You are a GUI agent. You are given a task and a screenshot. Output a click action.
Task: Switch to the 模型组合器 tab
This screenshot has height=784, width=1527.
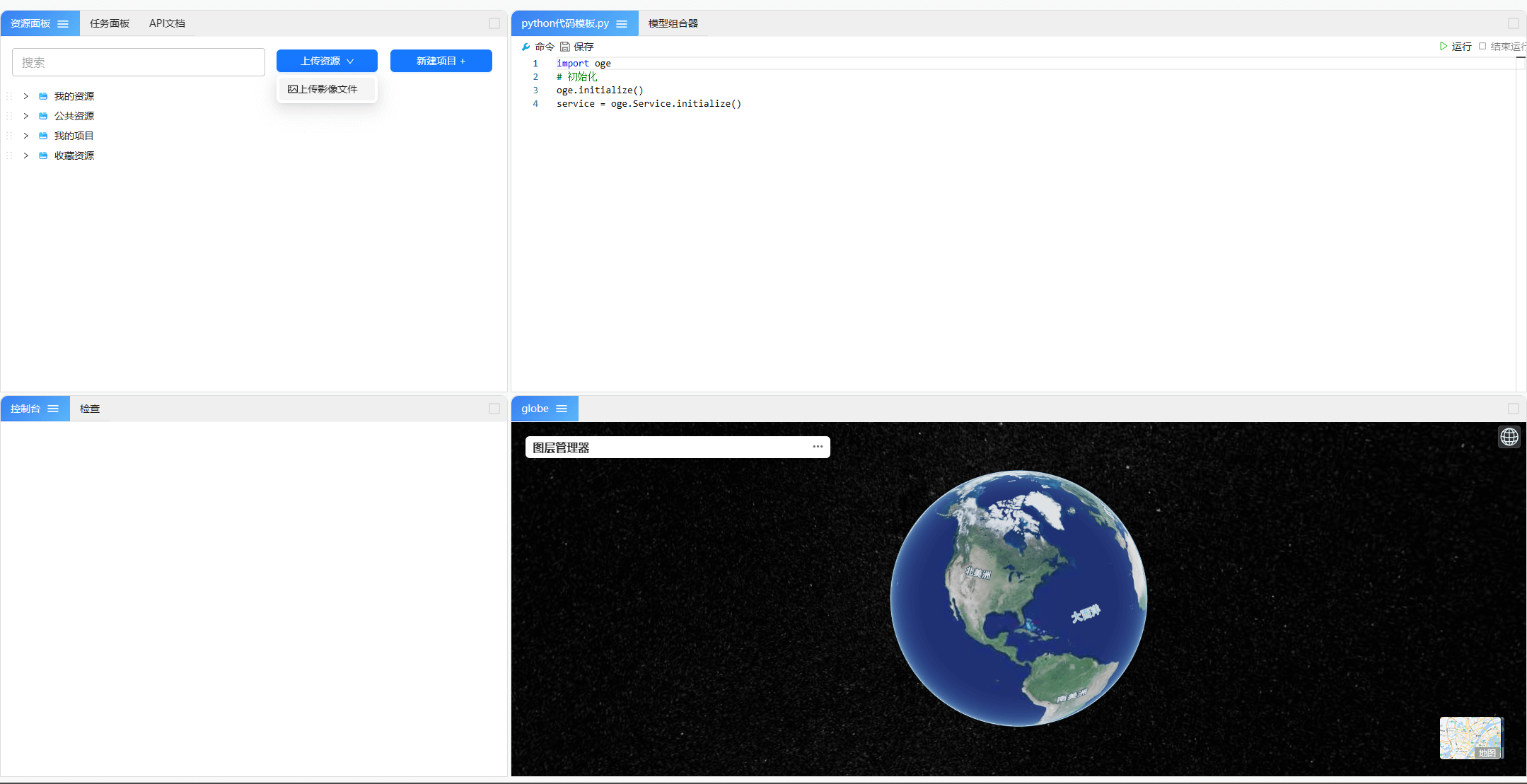coord(673,23)
